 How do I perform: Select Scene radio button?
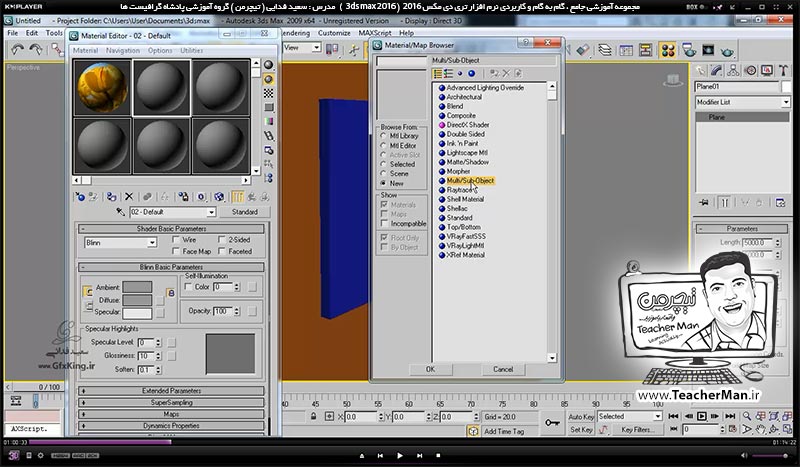(383, 174)
